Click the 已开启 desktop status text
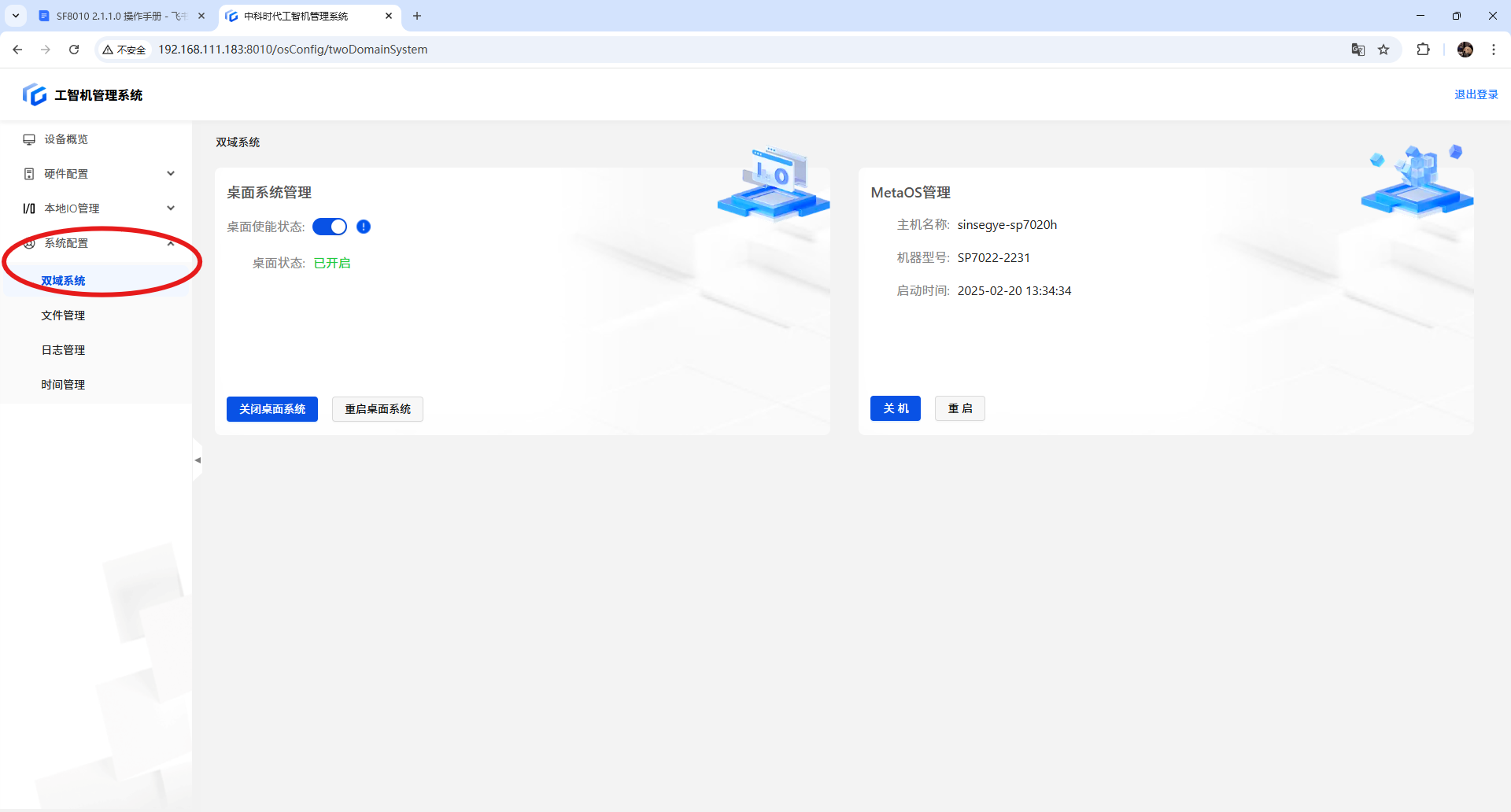Image resolution: width=1511 pixels, height=812 pixels. pyautogui.click(x=332, y=263)
